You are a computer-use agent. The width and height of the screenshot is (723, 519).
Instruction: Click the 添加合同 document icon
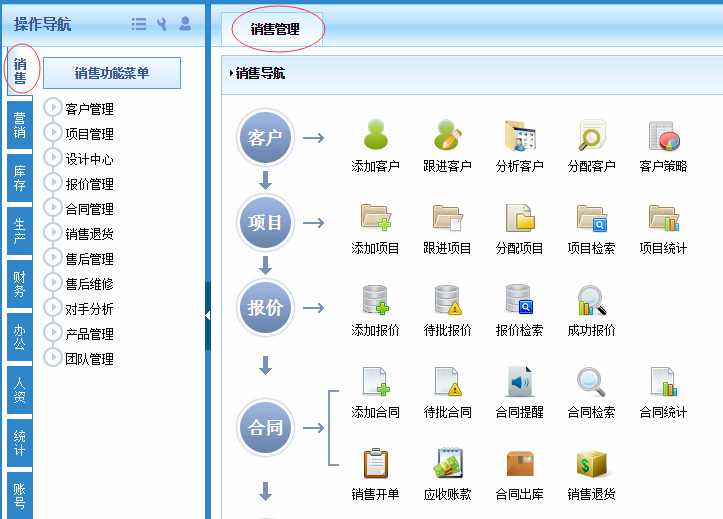(x=375, y=382)
